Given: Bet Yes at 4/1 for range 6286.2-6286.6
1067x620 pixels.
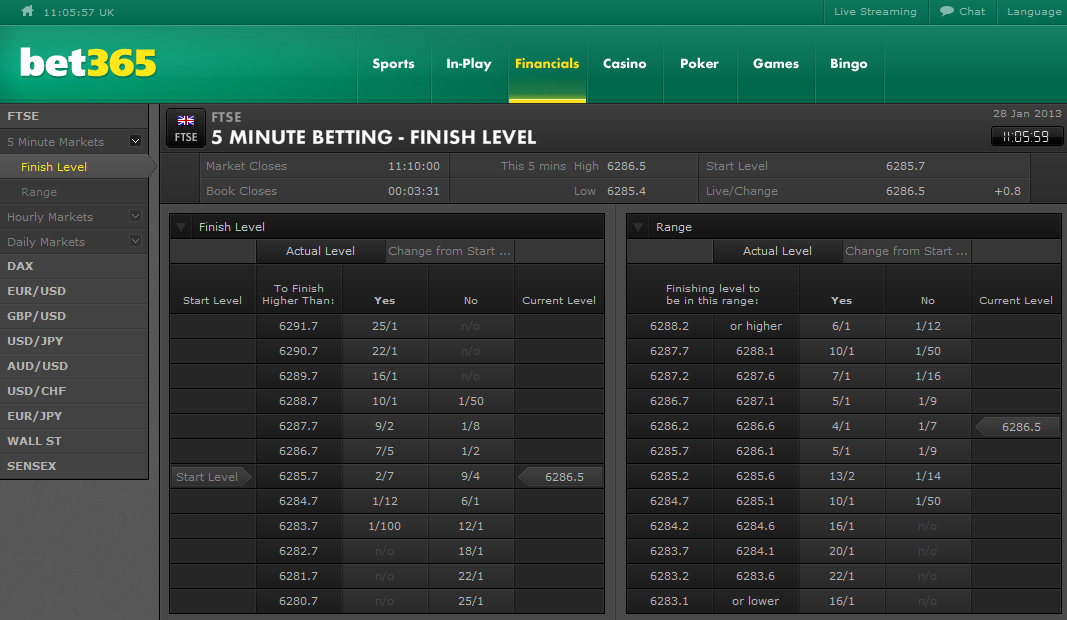Looking at the screenshot, I should pyautogui.click(x=842, y=426).
